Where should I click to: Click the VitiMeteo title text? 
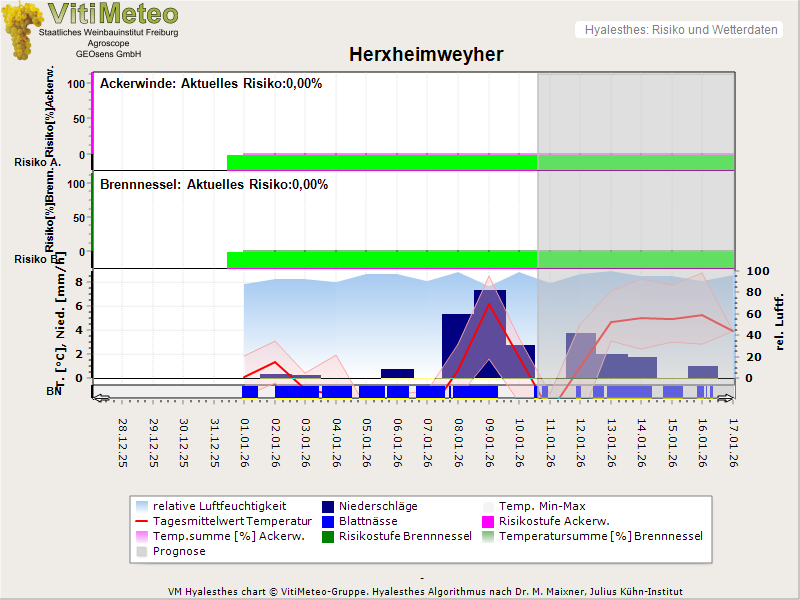tap(113, 14)
